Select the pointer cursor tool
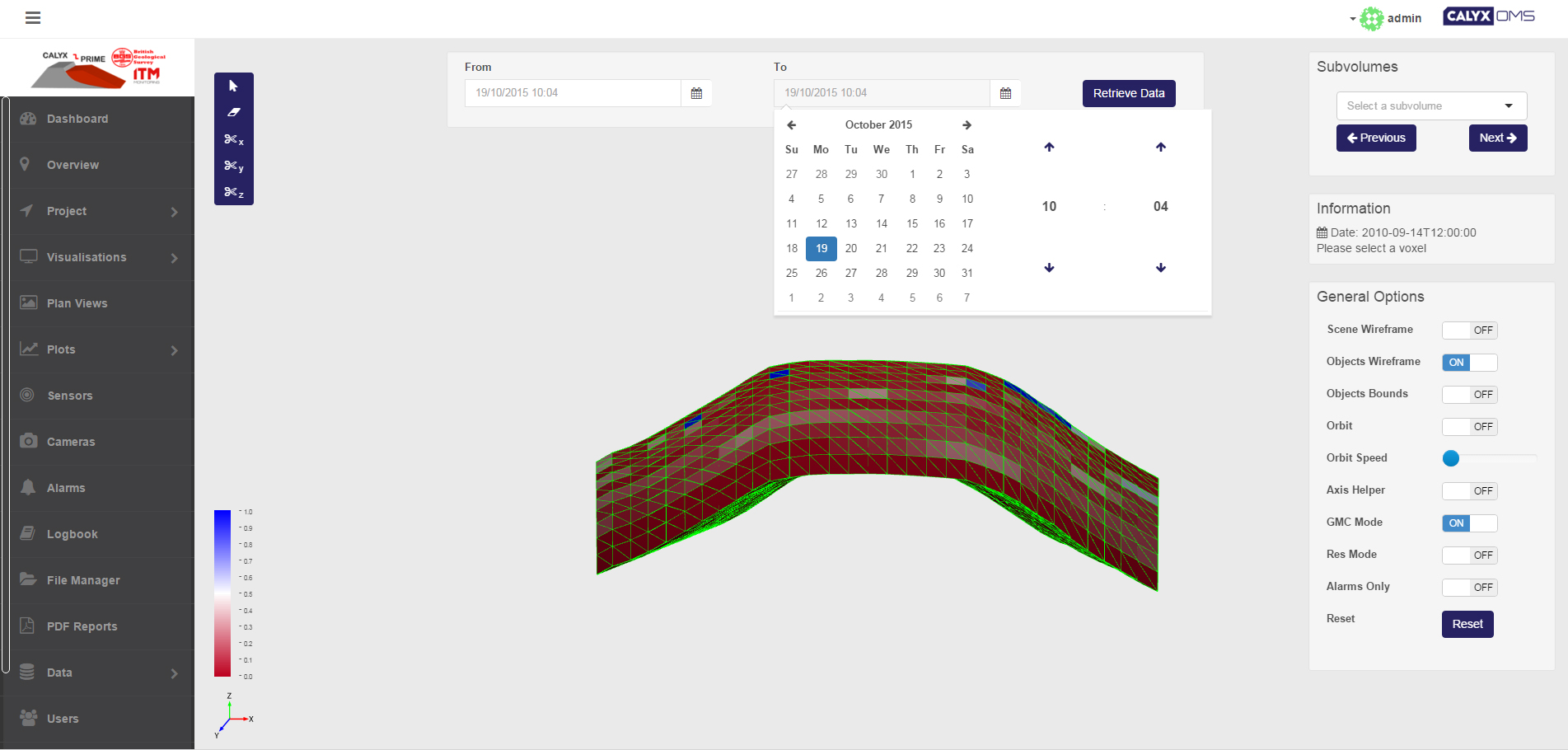1568x750 pixels. pyautogui.click(x=233, y=87)
